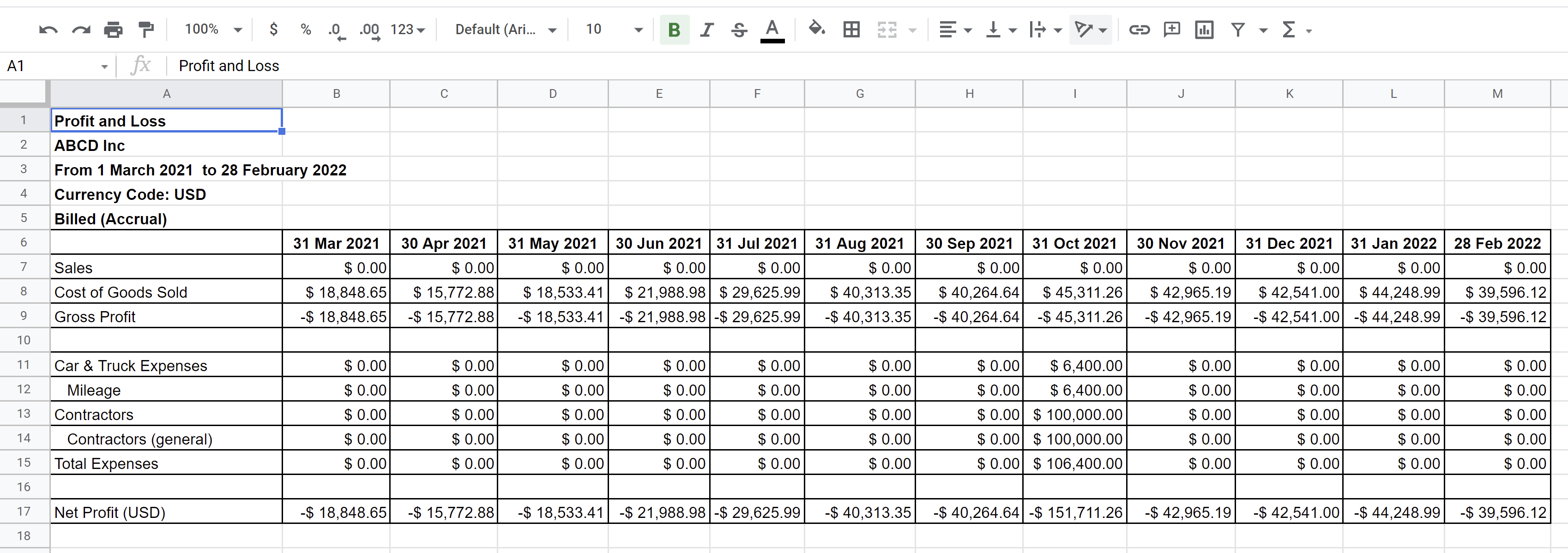This screenshot has width=1568, height=553.
Task: Open the 123 more formats dropdown
Action: (x=407, y=29)
